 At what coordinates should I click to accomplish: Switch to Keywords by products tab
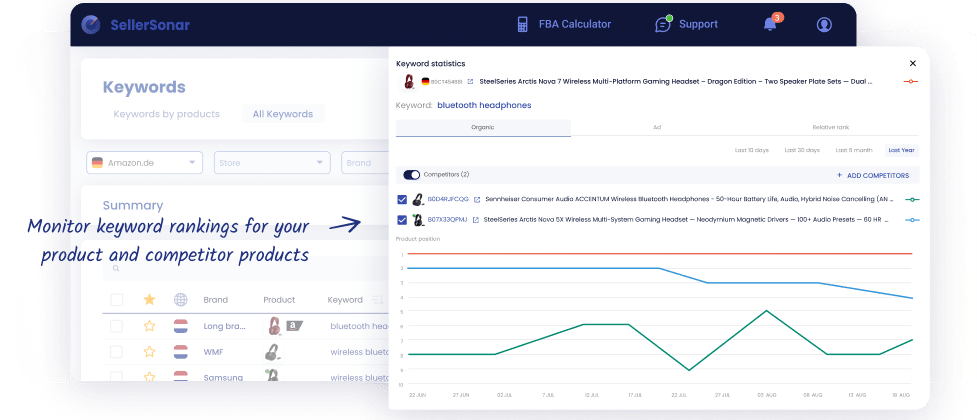pos(166,114)
